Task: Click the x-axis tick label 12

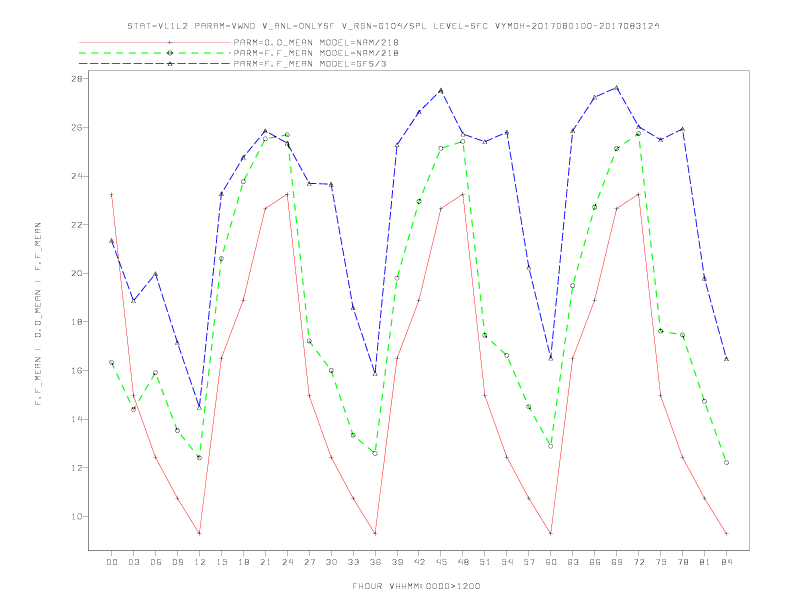Action: (x=200, y=562)
